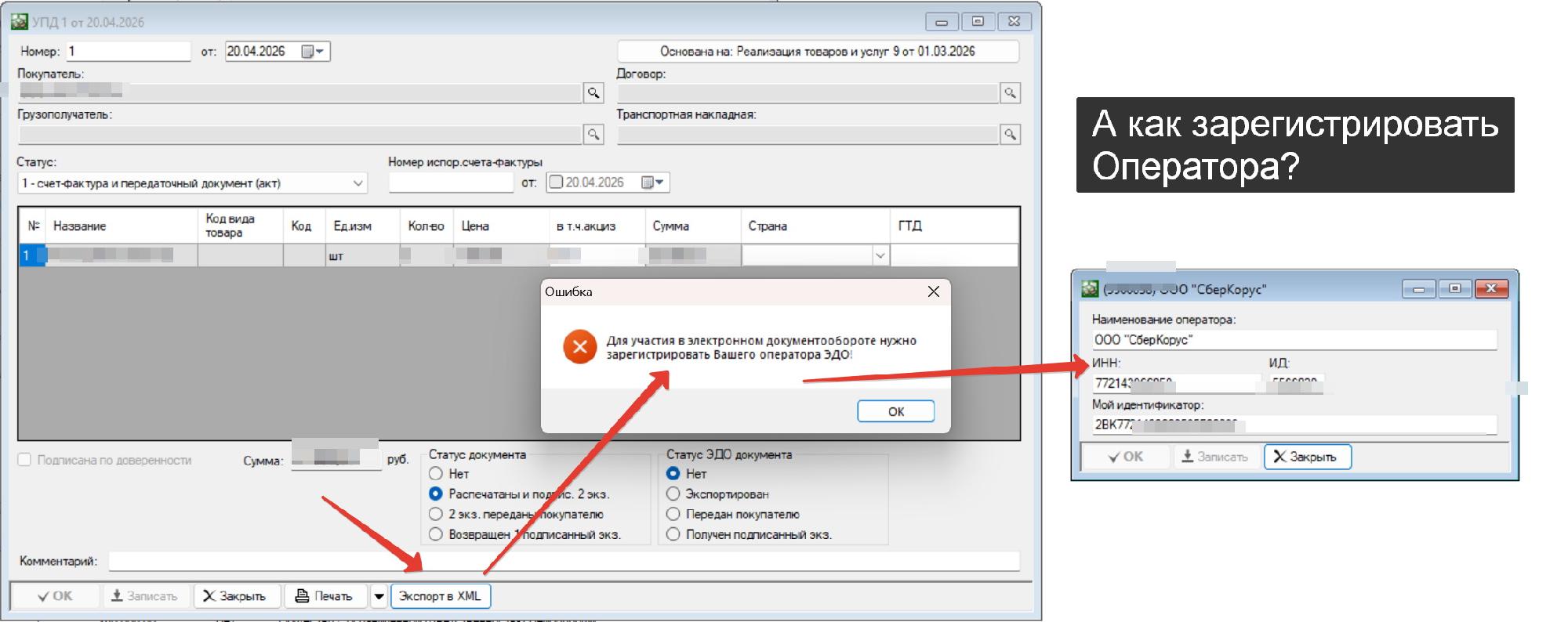Expand the Статус dropdown list
The width and height of the screenshot is (1568, 622).
click(x=358, y=183)
